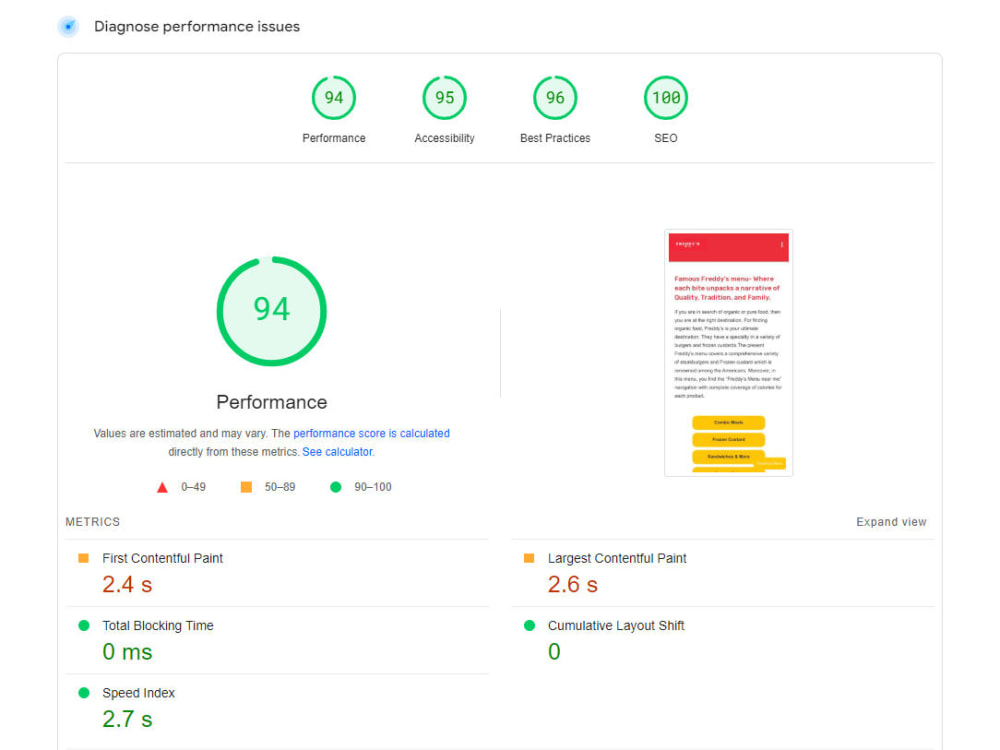Open the SEO score gauge 100
Screen dimensions: 1000x750
pyautogui.click(x=666, y=98)
